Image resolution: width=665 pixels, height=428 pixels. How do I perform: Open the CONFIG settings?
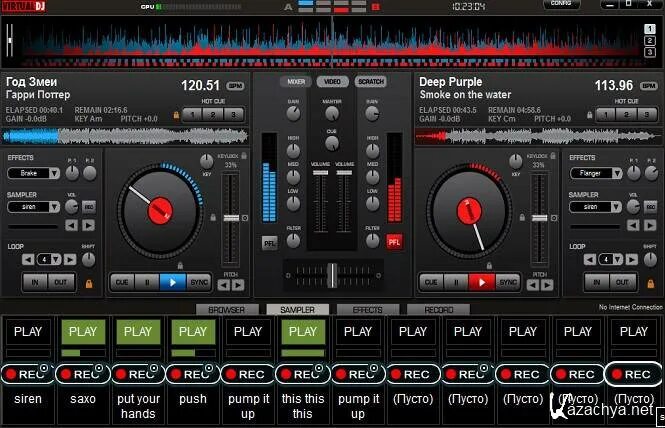(x=562, y=4)
